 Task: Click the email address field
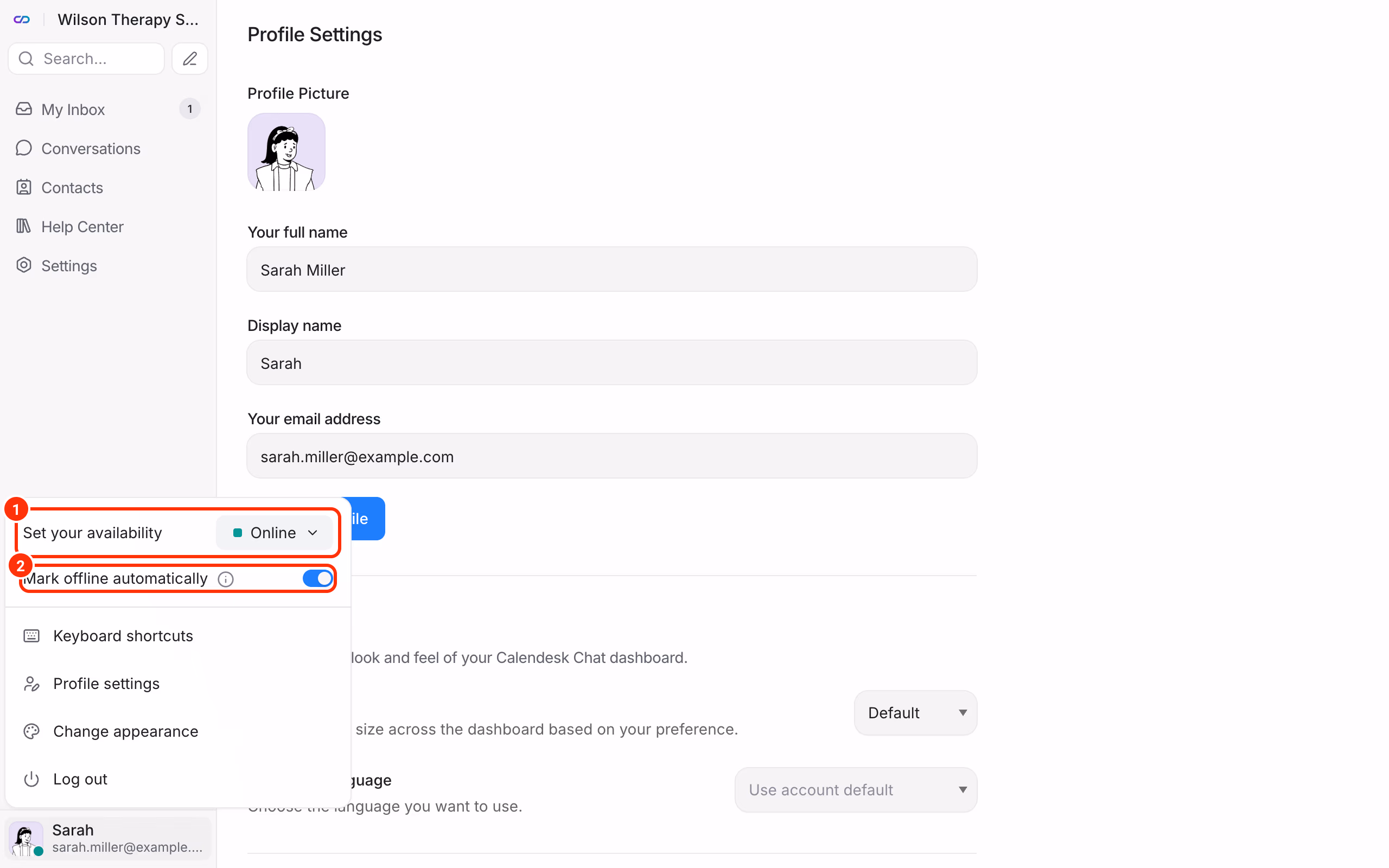pos(612,456)
